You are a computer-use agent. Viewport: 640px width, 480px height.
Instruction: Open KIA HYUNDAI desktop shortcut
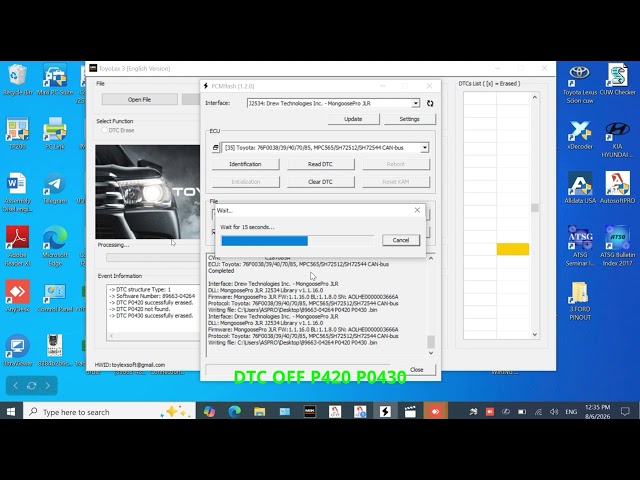tap(618, 139)
